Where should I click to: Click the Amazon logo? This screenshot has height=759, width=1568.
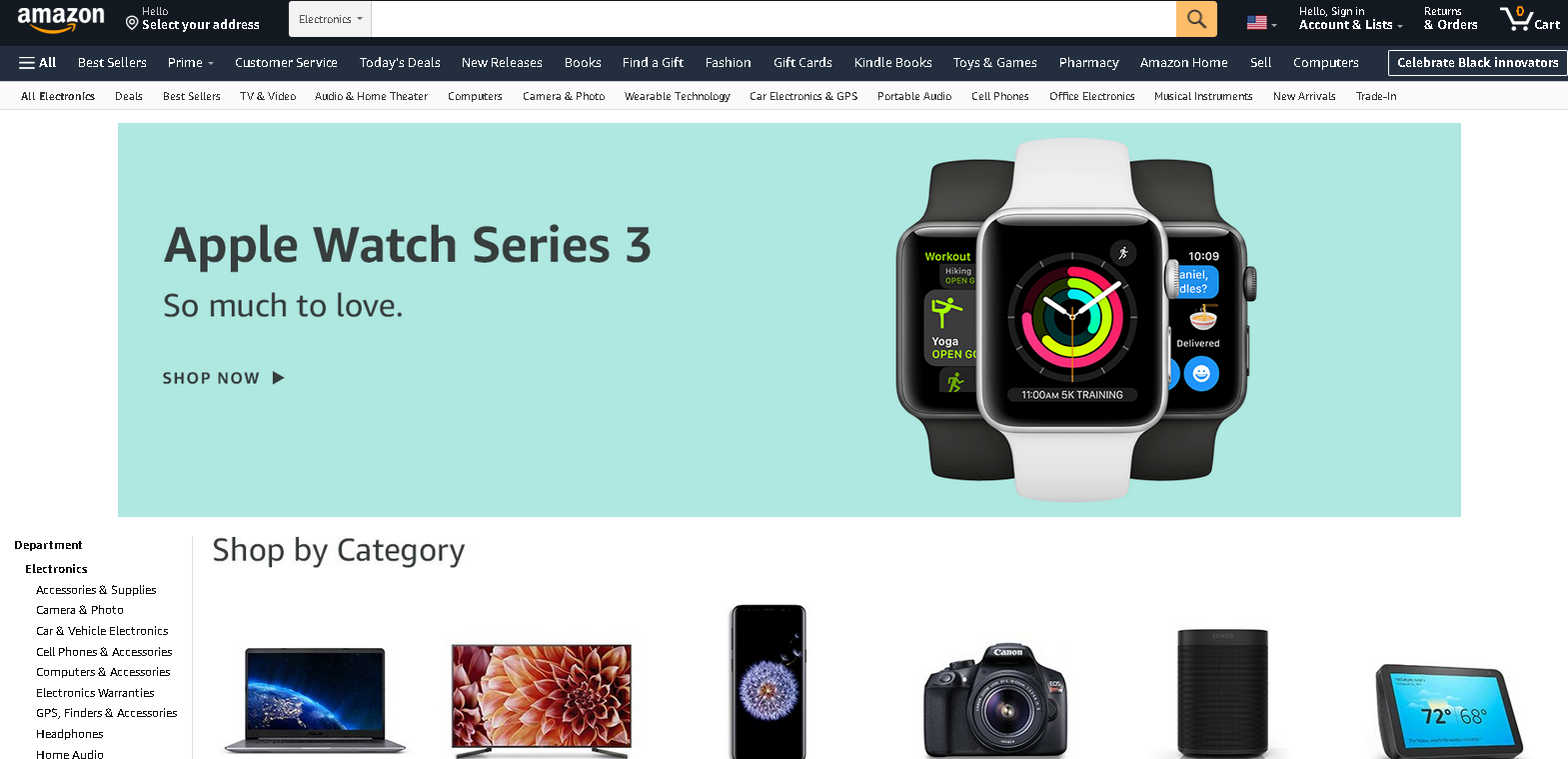point(61,19)
